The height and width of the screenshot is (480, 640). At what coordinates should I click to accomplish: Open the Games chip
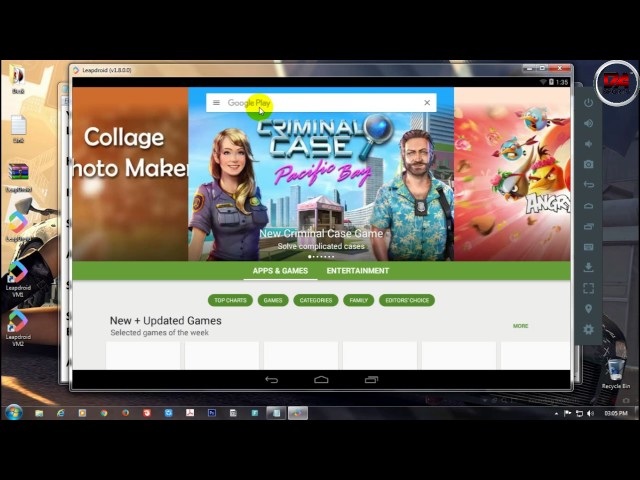click(x=273, y=300)
